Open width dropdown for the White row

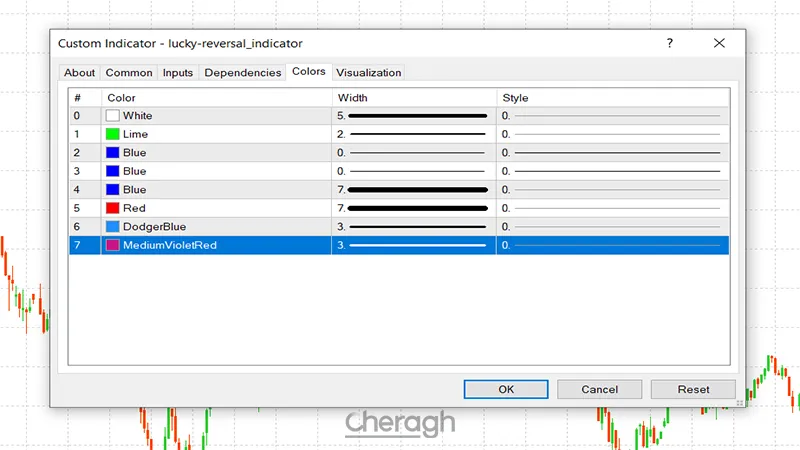[x=413, y=116]
